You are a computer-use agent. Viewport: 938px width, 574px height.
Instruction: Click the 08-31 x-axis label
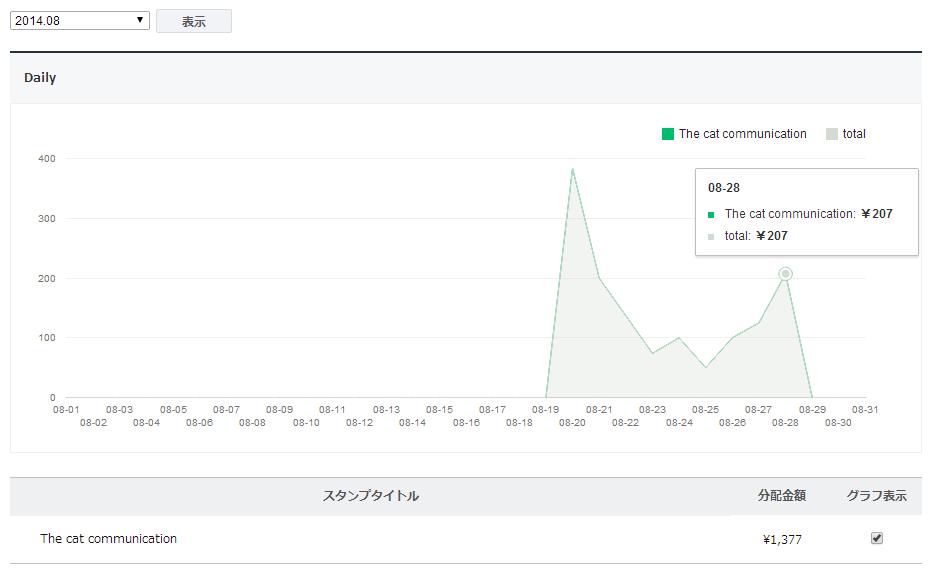tap(865, 409)
